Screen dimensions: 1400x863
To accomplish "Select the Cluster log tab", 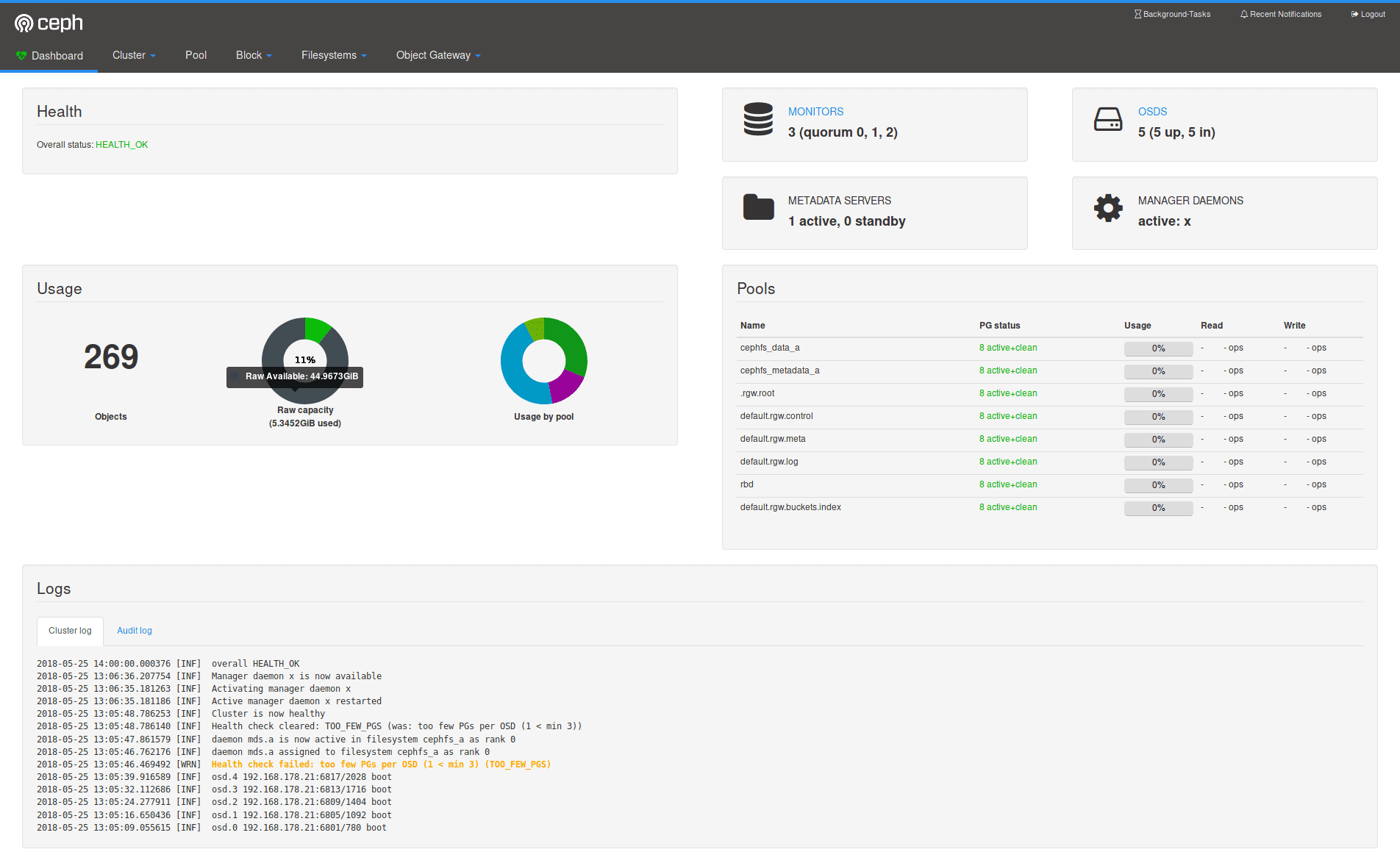I will click(x=70, y=631).
